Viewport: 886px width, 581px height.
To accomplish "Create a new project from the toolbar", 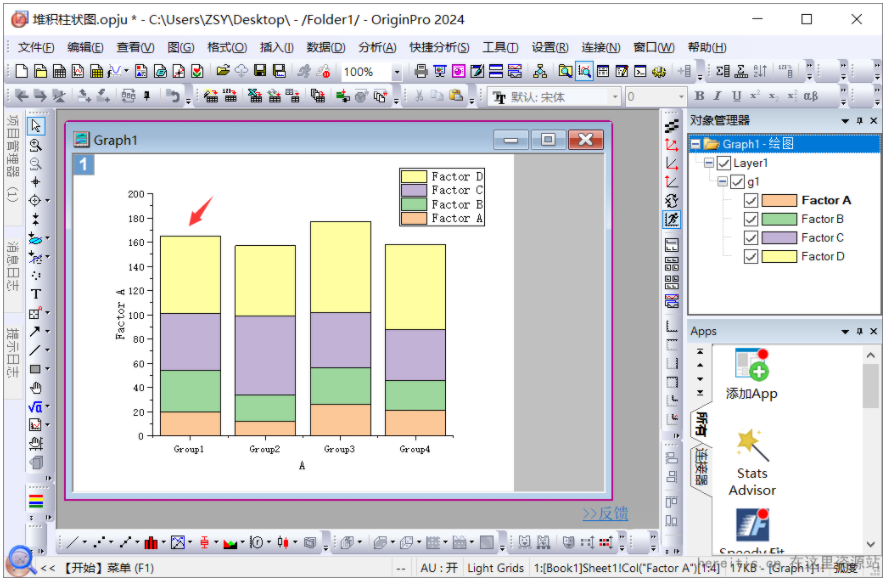I will [x=21, y=71].
